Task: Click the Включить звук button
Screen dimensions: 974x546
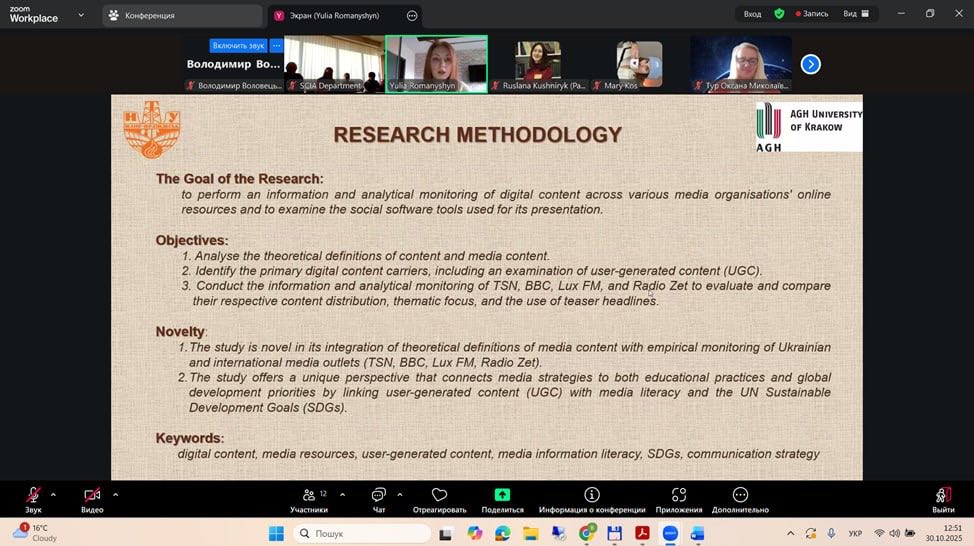Action: pos(238,46)
